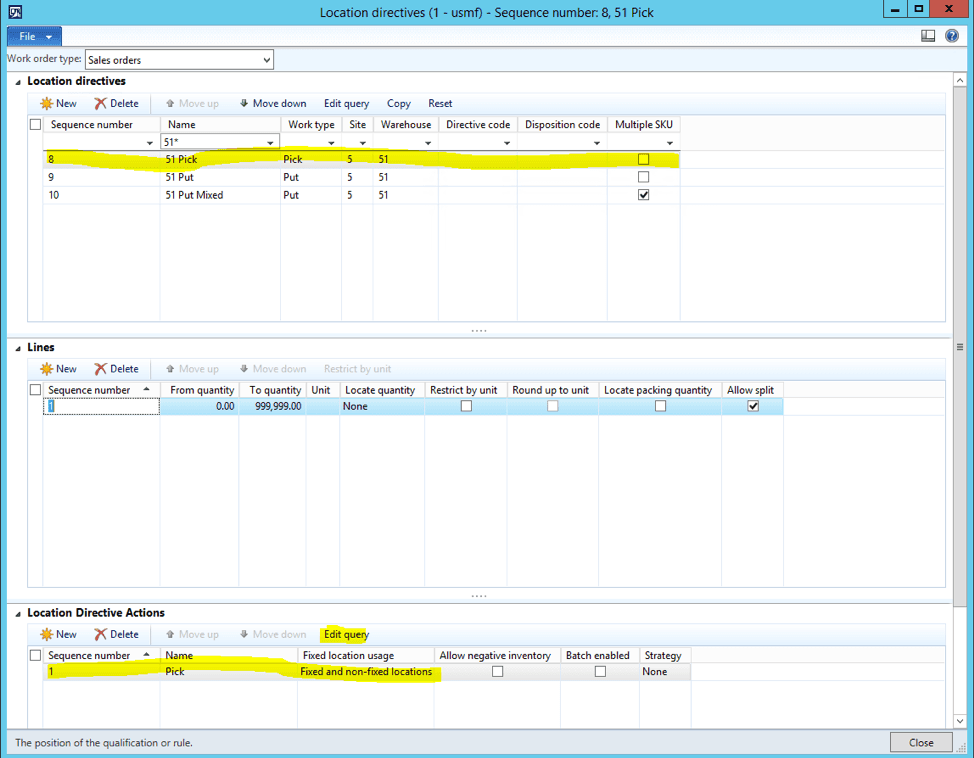Click the Move up arrow in Location directives toolbar

[170, 103]
